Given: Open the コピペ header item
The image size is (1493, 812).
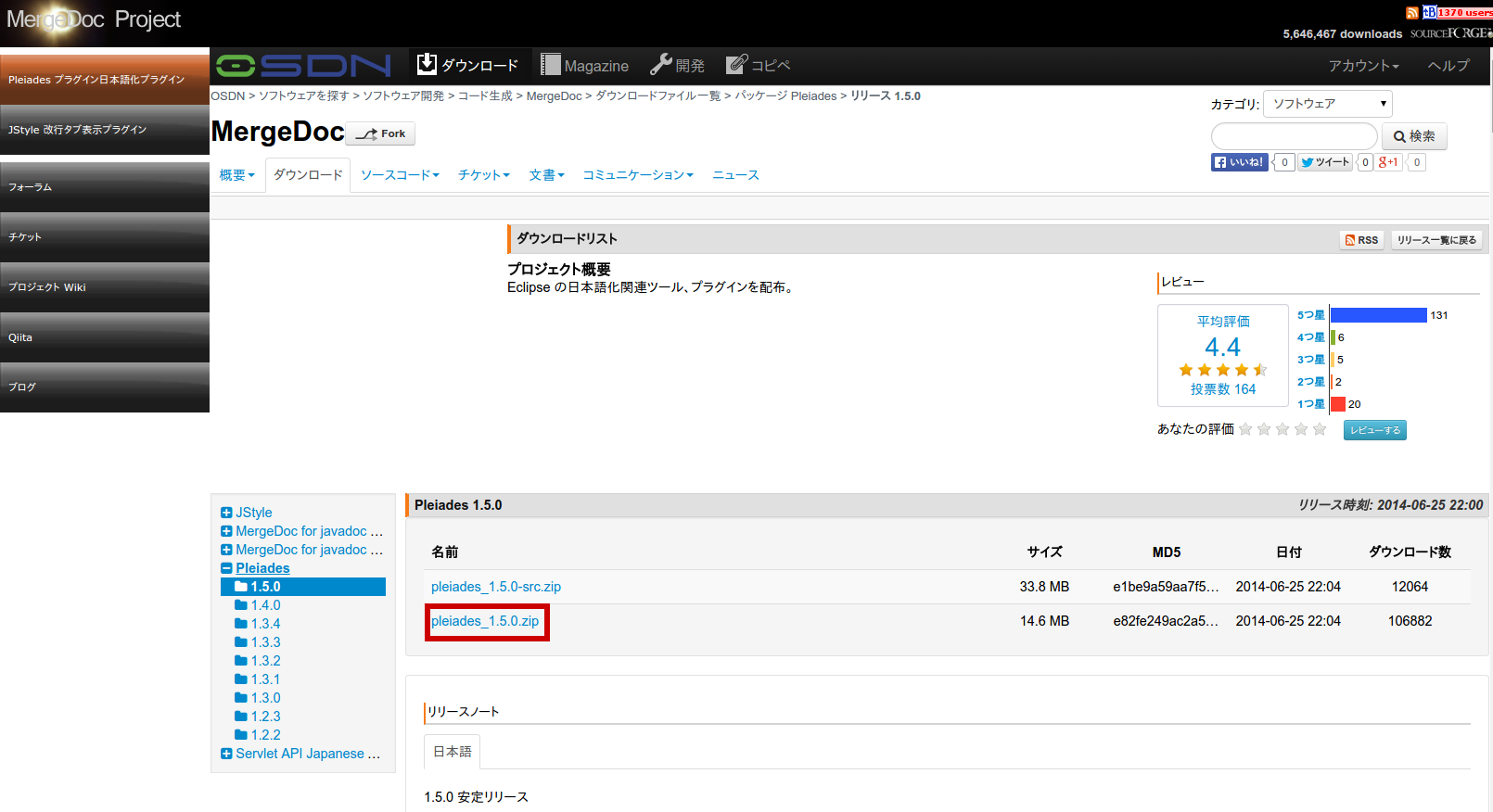Looking at the screenshot, I should click(x=758, y=65).
